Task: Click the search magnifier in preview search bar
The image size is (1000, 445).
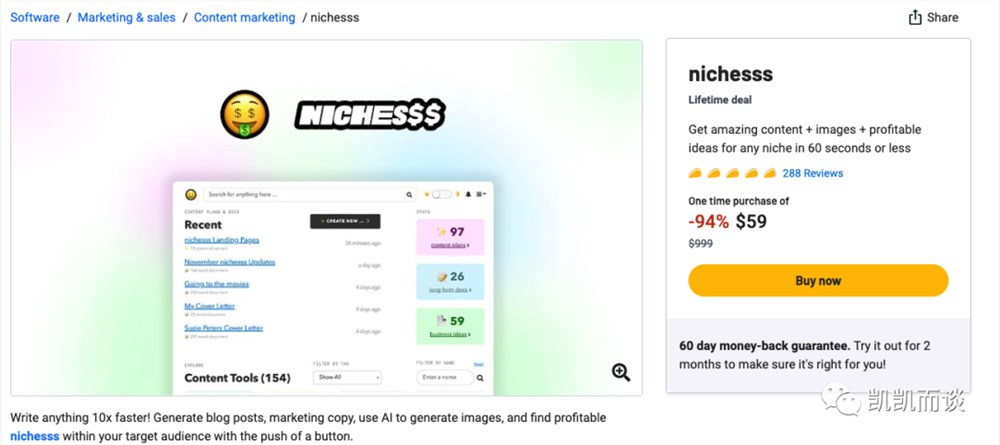Action: [x=409, y=194]
